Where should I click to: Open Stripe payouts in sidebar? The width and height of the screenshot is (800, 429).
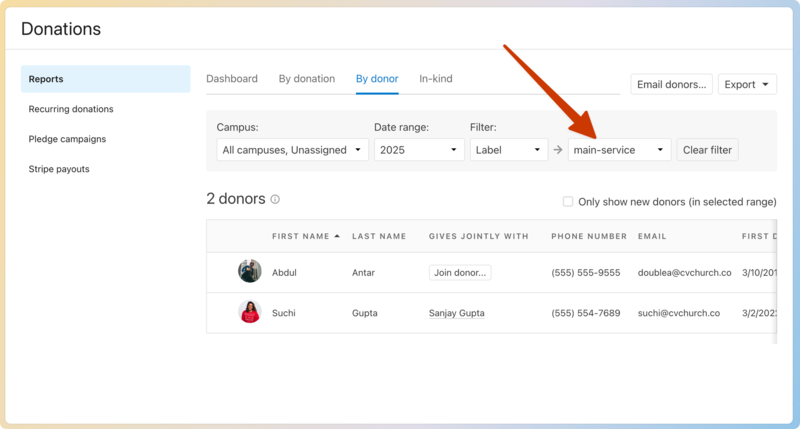(59, 169)
